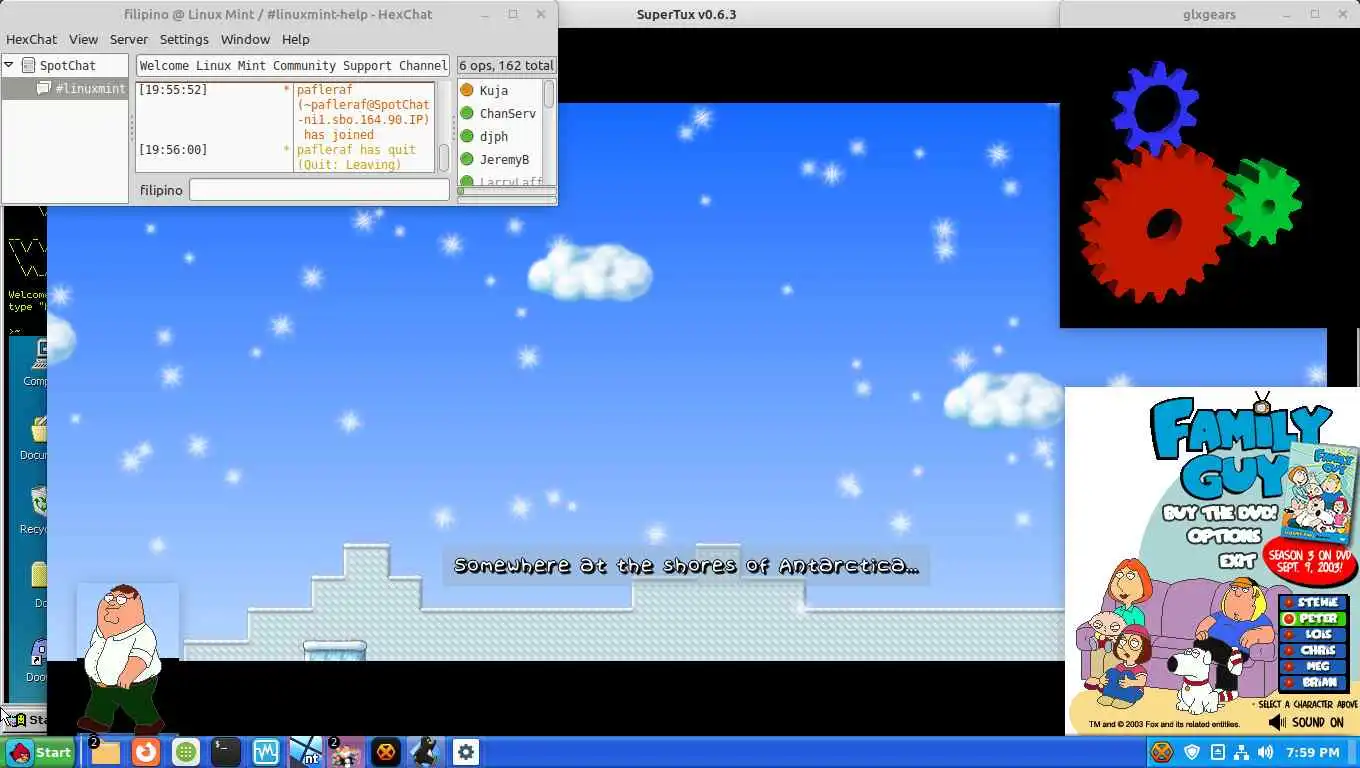This screenshot has height=768, width=1360.
Task: Launch the orange Firefox-style browser icon in taskbar
Action: click(x=146, y=752)
